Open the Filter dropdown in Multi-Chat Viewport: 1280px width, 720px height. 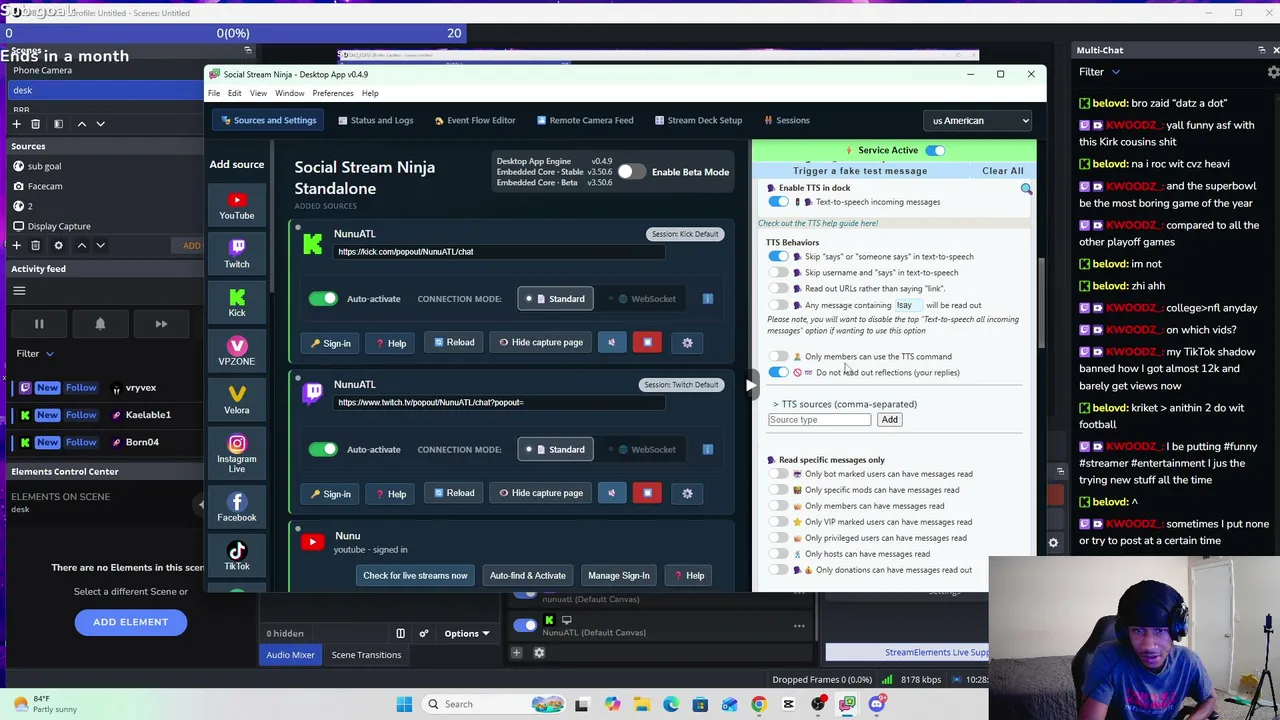click(1099, 72)
